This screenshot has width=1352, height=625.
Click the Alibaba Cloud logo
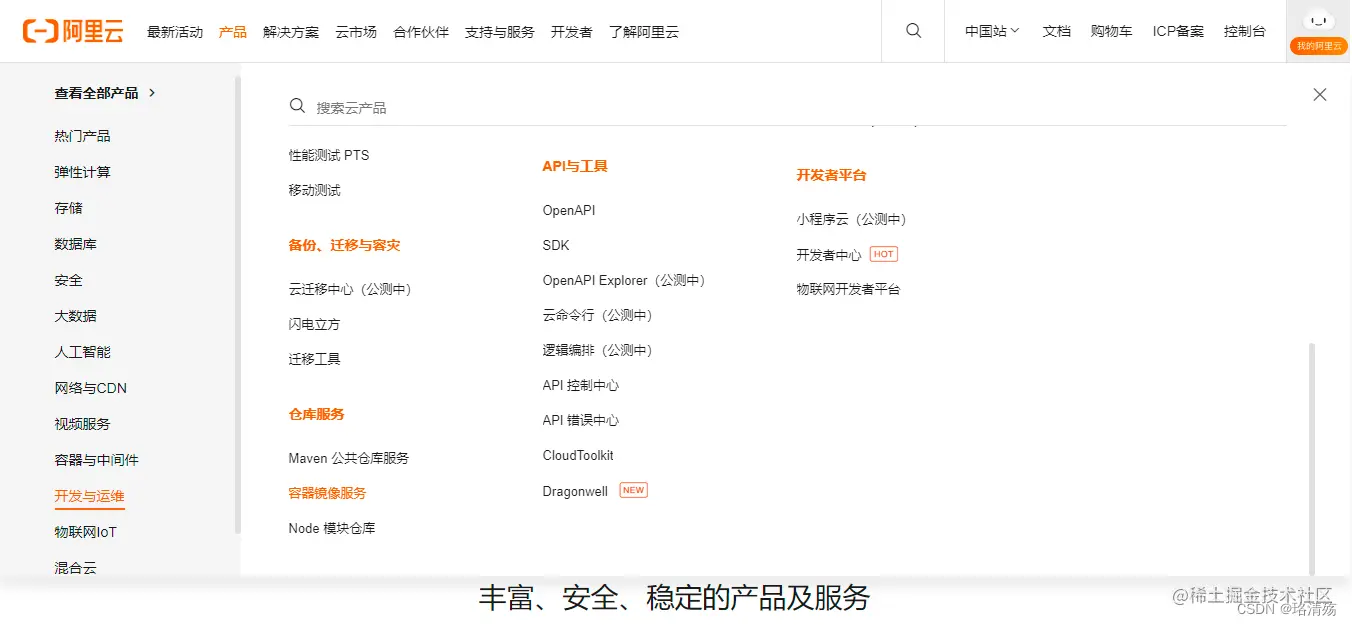73,31
